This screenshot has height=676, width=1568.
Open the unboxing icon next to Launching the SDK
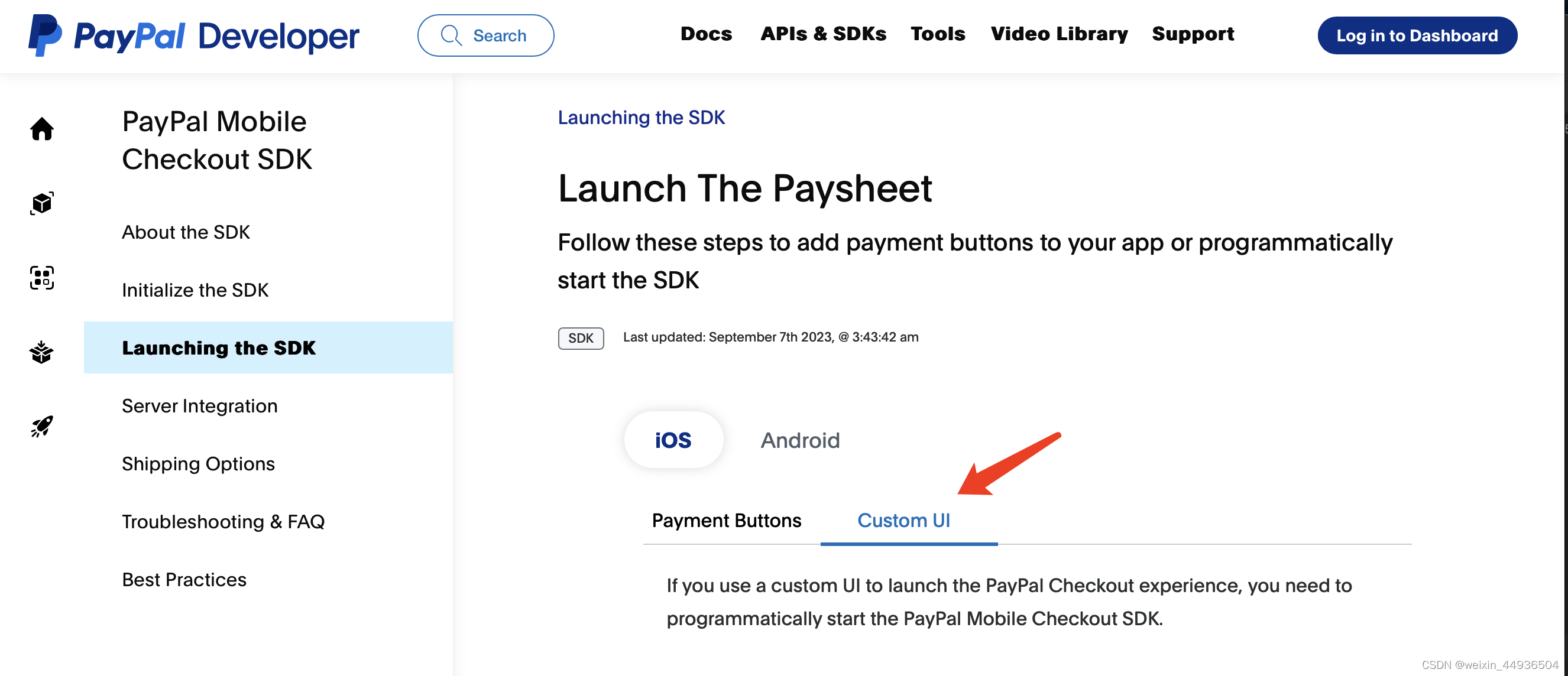[41, 352]
